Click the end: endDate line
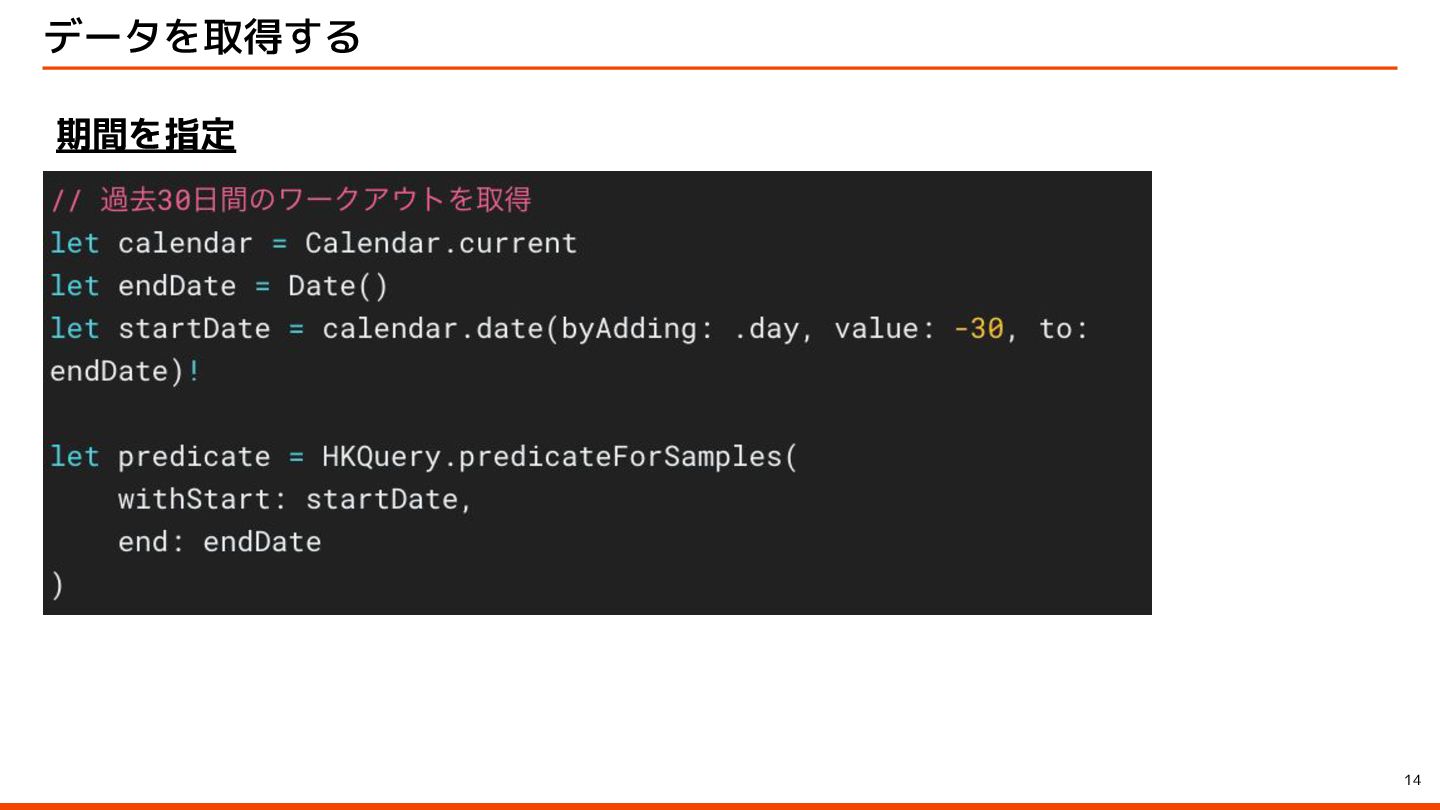 (x=219, y=542)
